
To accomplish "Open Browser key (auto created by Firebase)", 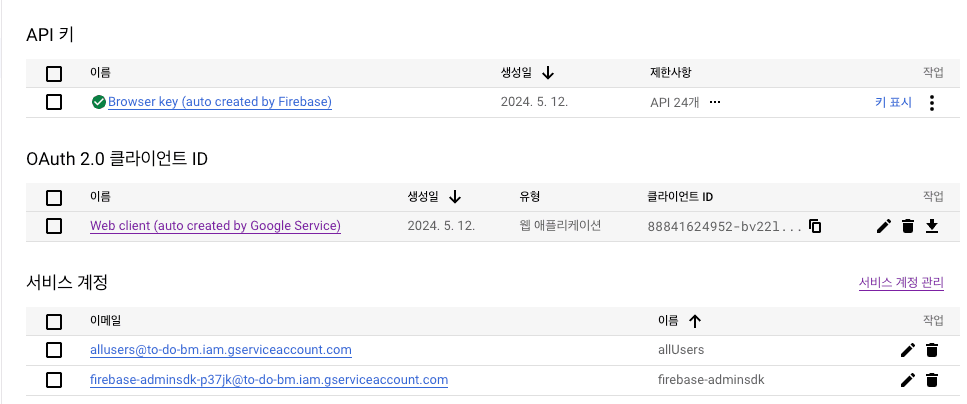I will click(x=220, y=102).
